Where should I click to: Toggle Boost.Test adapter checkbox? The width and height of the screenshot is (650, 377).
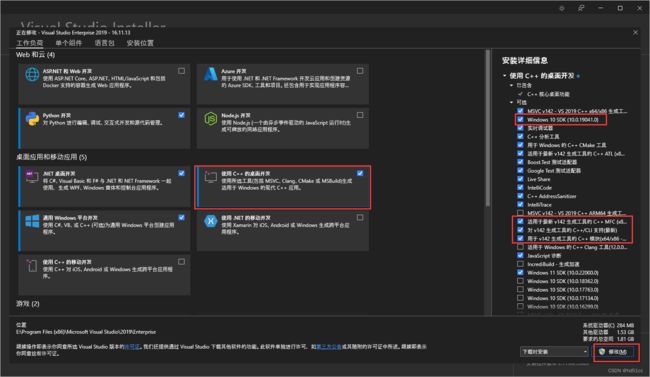tap(520, 162)
